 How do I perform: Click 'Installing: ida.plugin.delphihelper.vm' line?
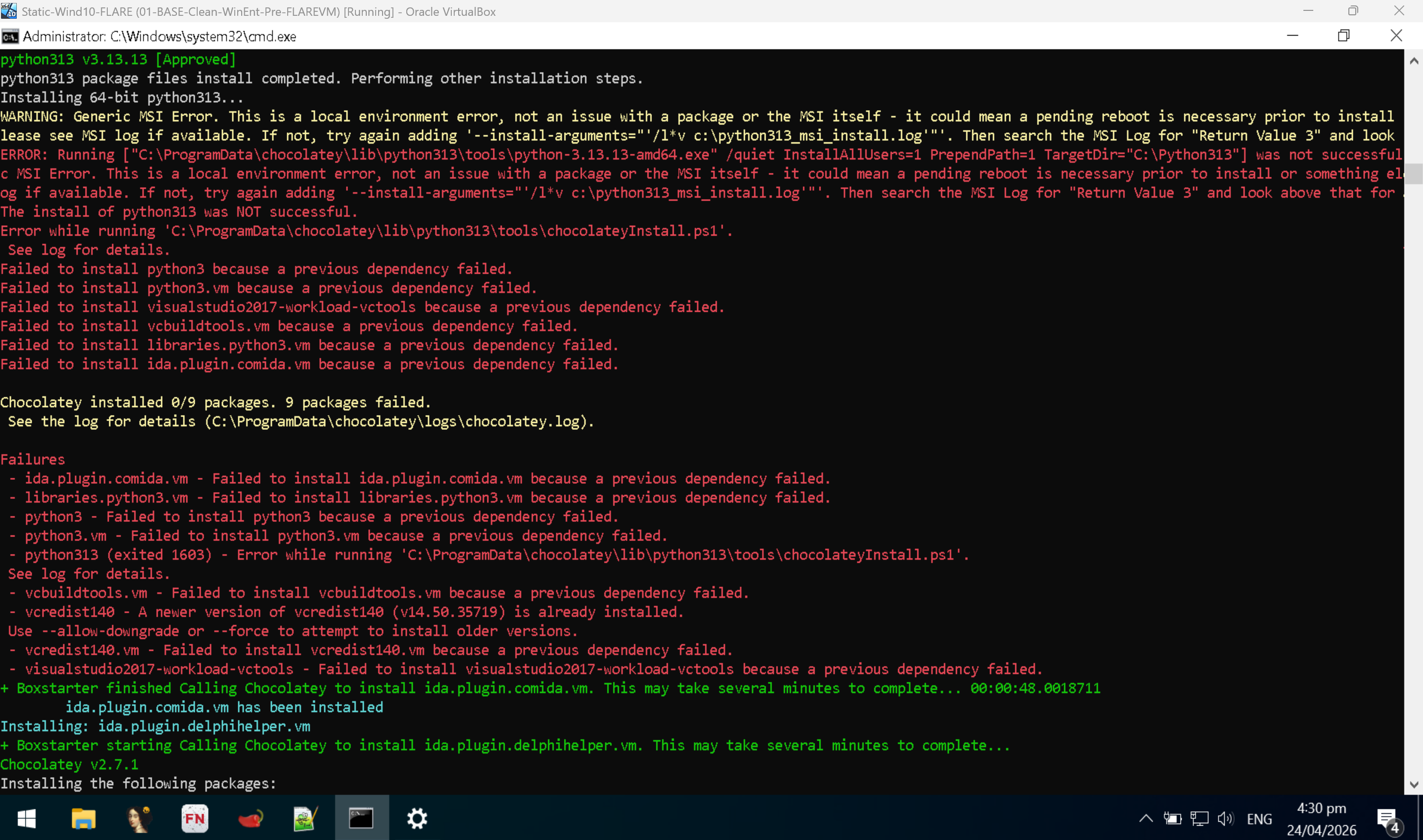[x=155, y=726]
